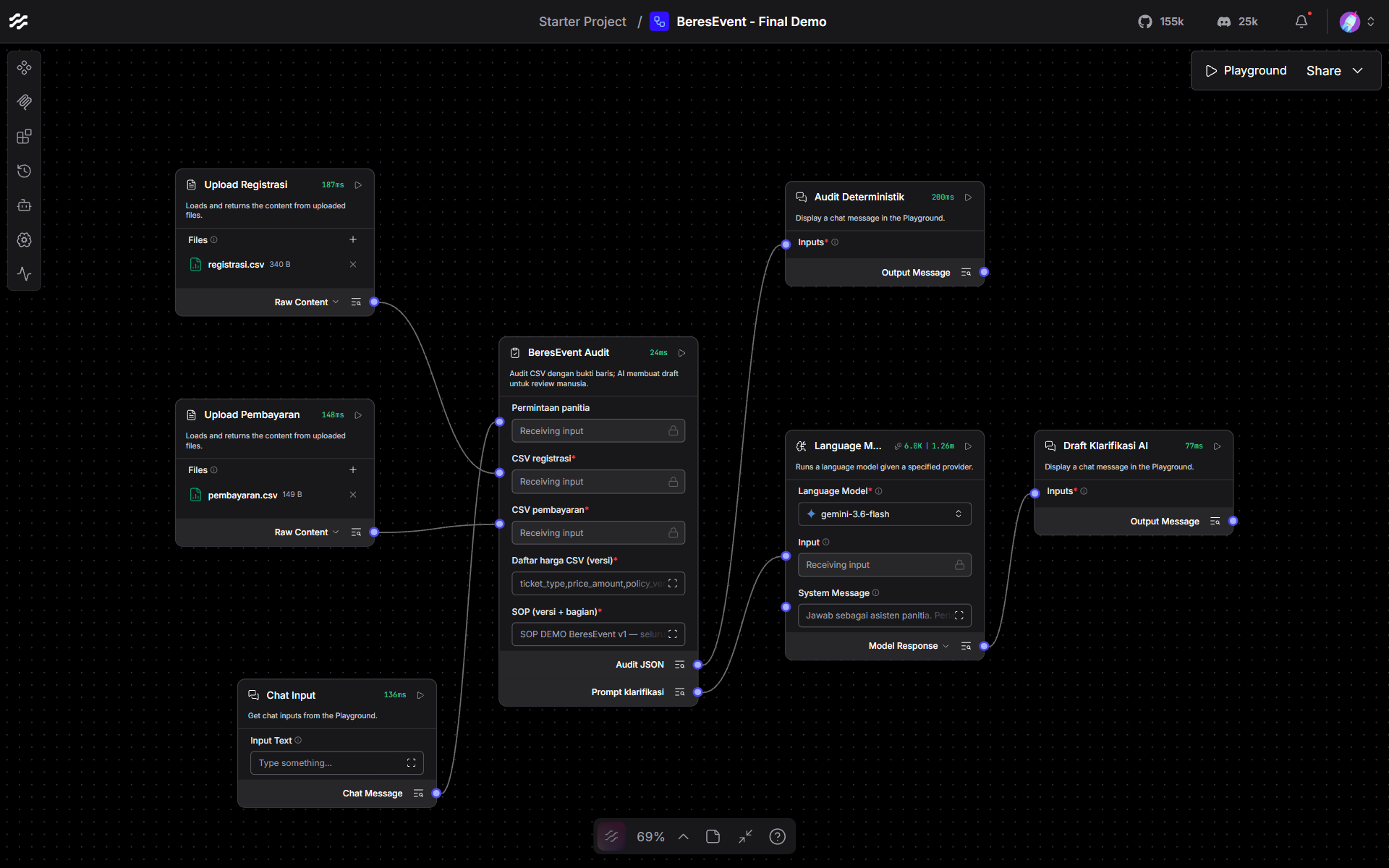
Task: Inspect Prompt klarifikasi output icon
Action: [x=679, y=692]
